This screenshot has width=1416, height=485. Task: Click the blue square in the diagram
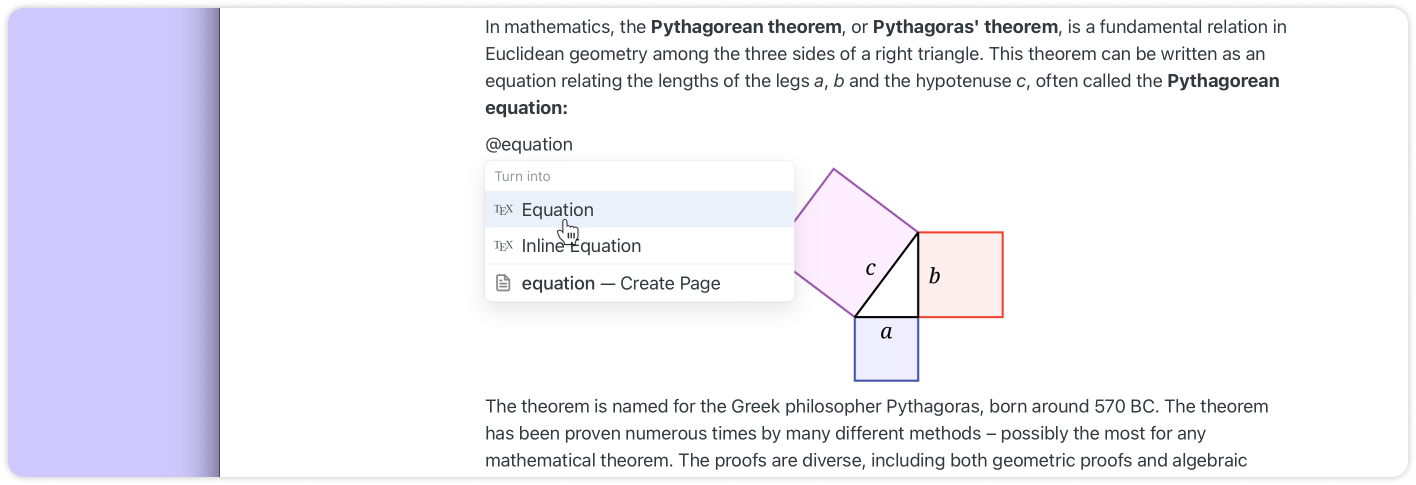click(886, 355)
